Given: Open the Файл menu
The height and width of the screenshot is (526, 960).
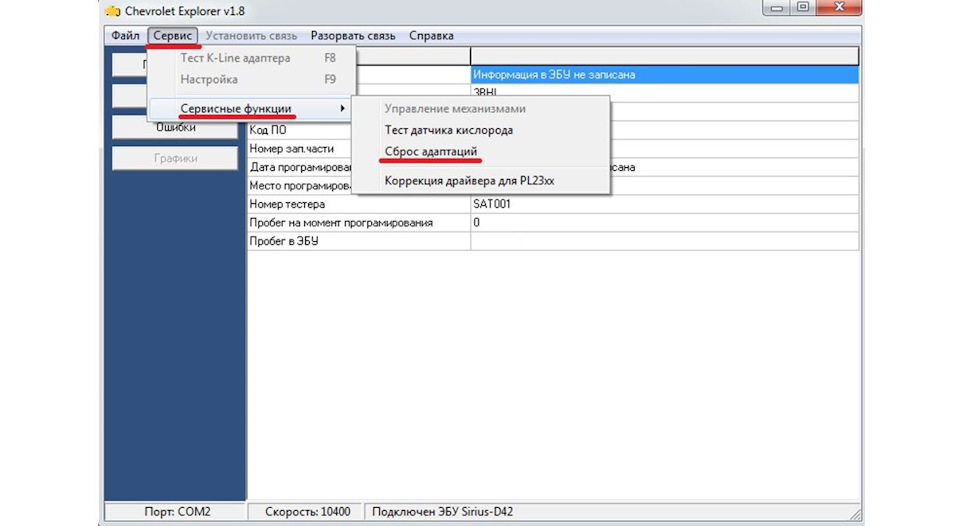Looking at the screenshot, I should (x=125, y=36).
